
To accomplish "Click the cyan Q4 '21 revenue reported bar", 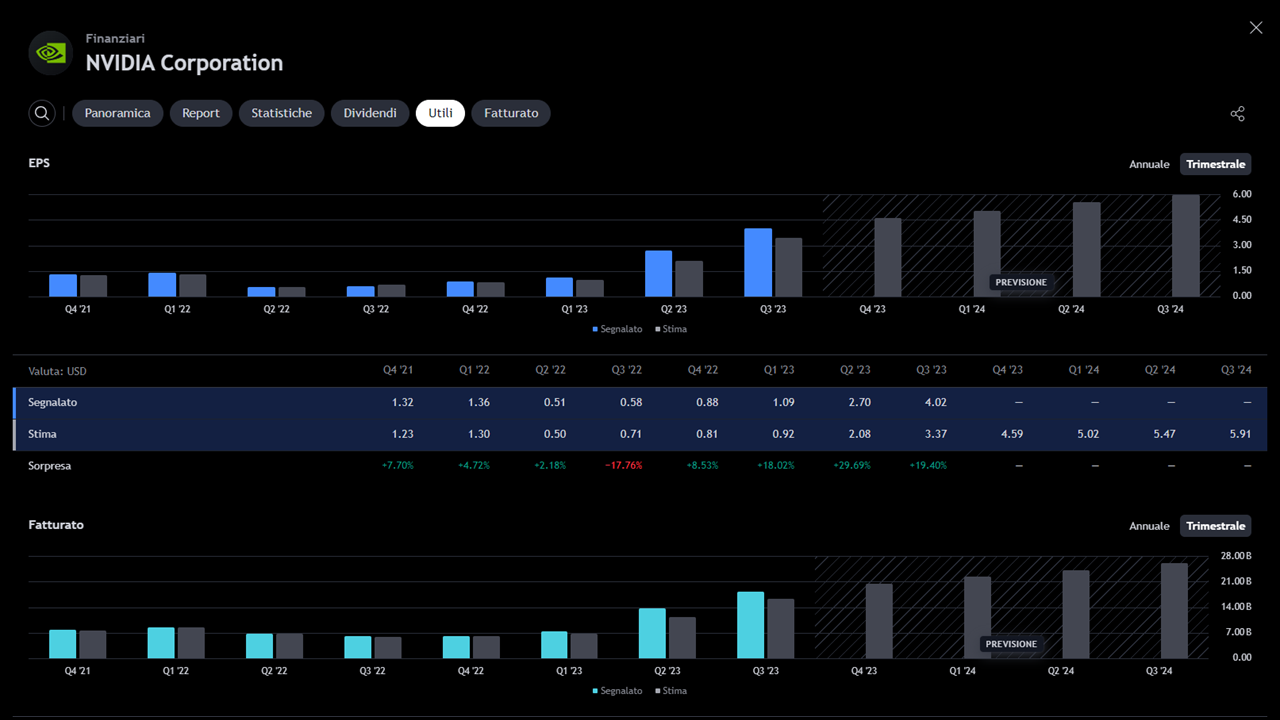I will coord(63,644).
